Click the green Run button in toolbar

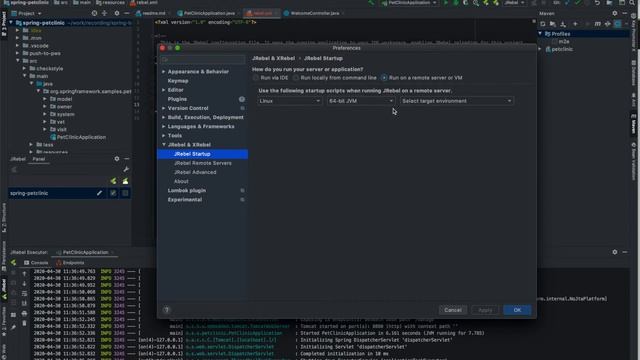pyautogui.click(x=446, y=3)
